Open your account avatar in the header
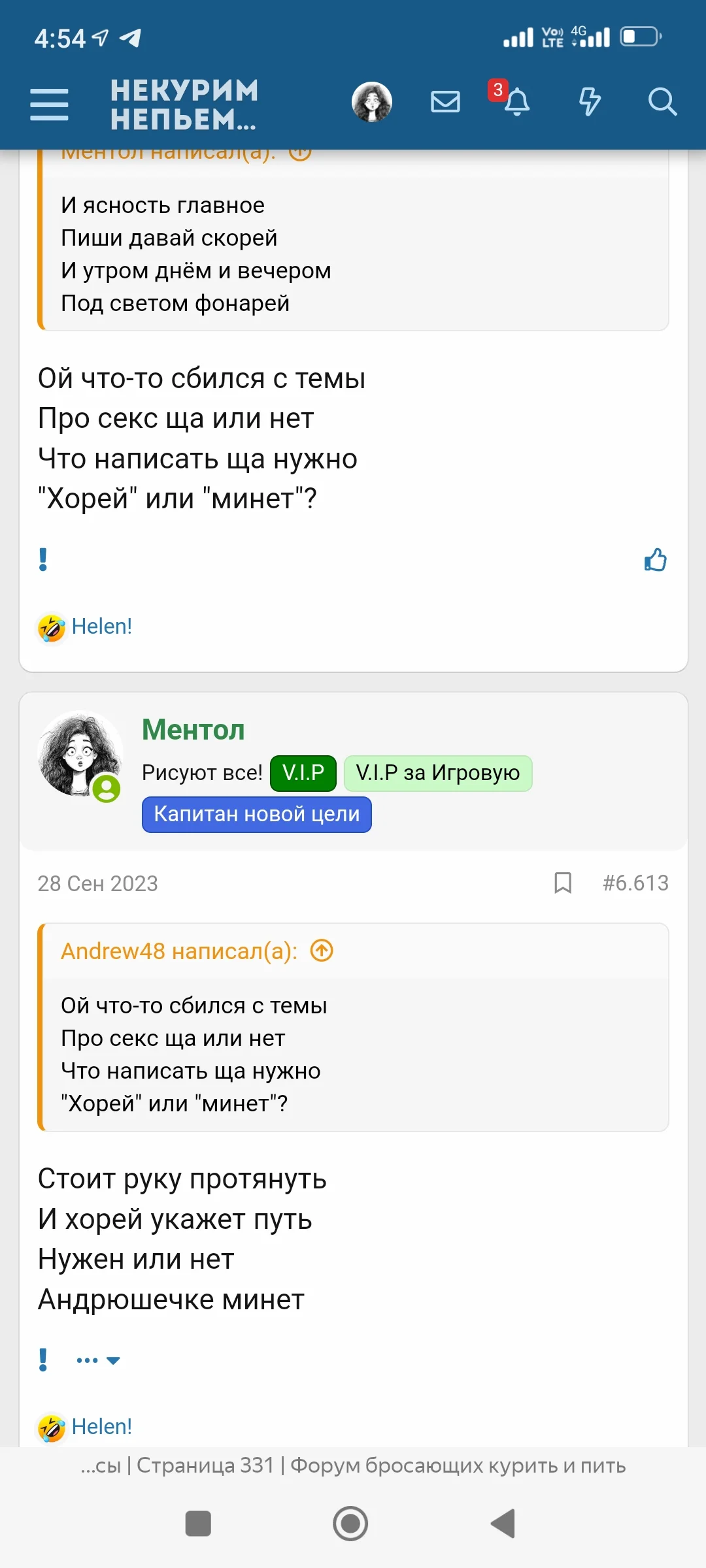 (x=373, y=101)
